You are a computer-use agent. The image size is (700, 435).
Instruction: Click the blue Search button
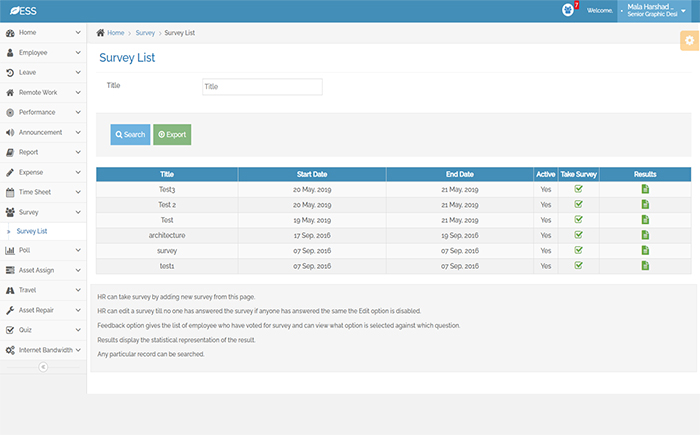(130, 134)
